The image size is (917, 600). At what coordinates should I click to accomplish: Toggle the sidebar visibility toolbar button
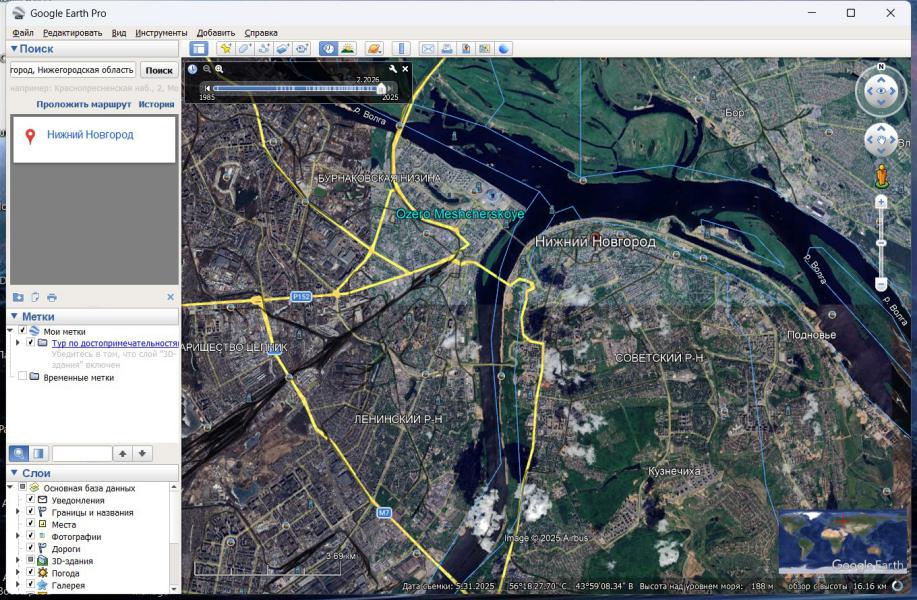click(198, 48)
